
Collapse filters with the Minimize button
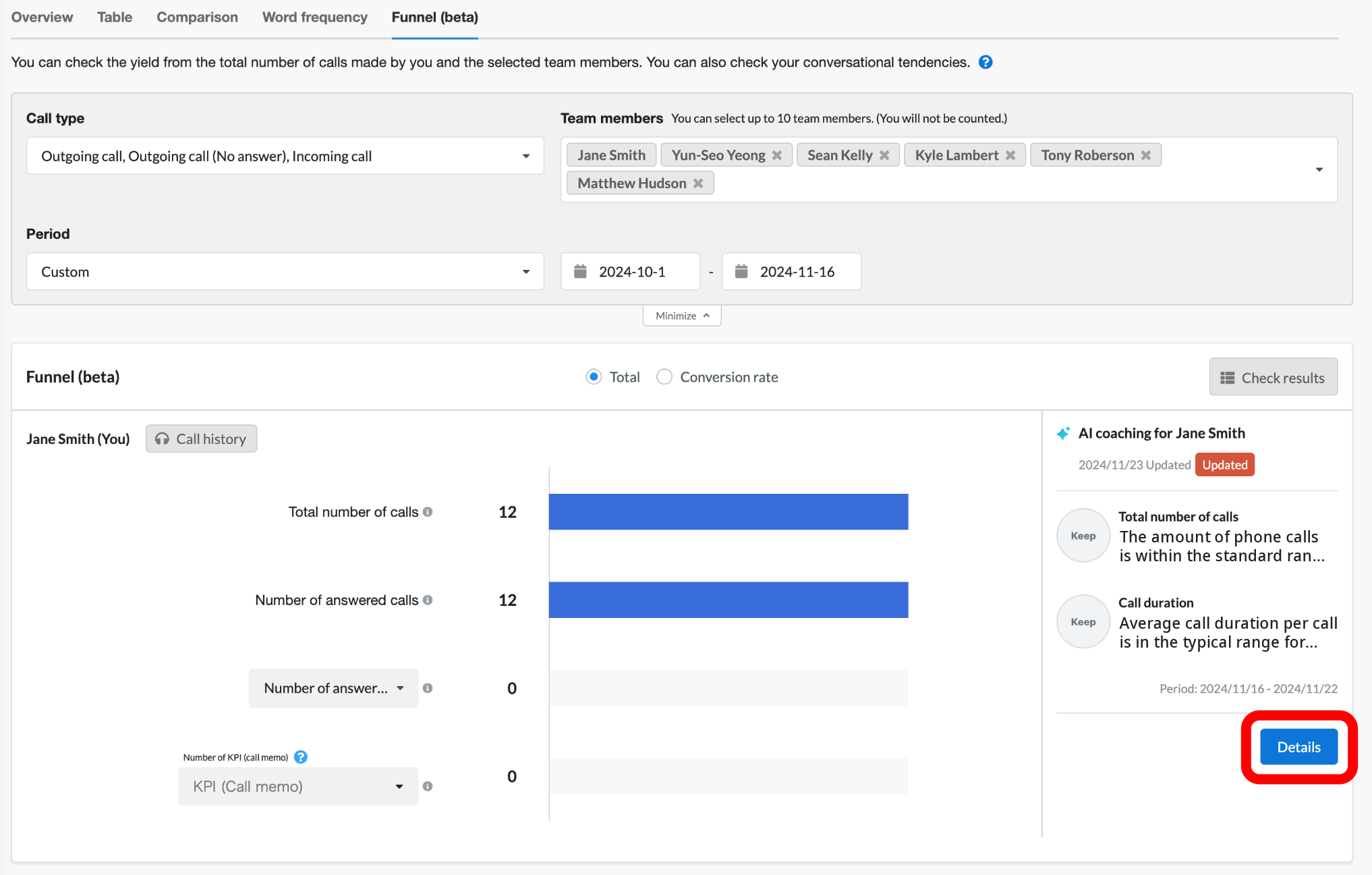pos(682,316)
